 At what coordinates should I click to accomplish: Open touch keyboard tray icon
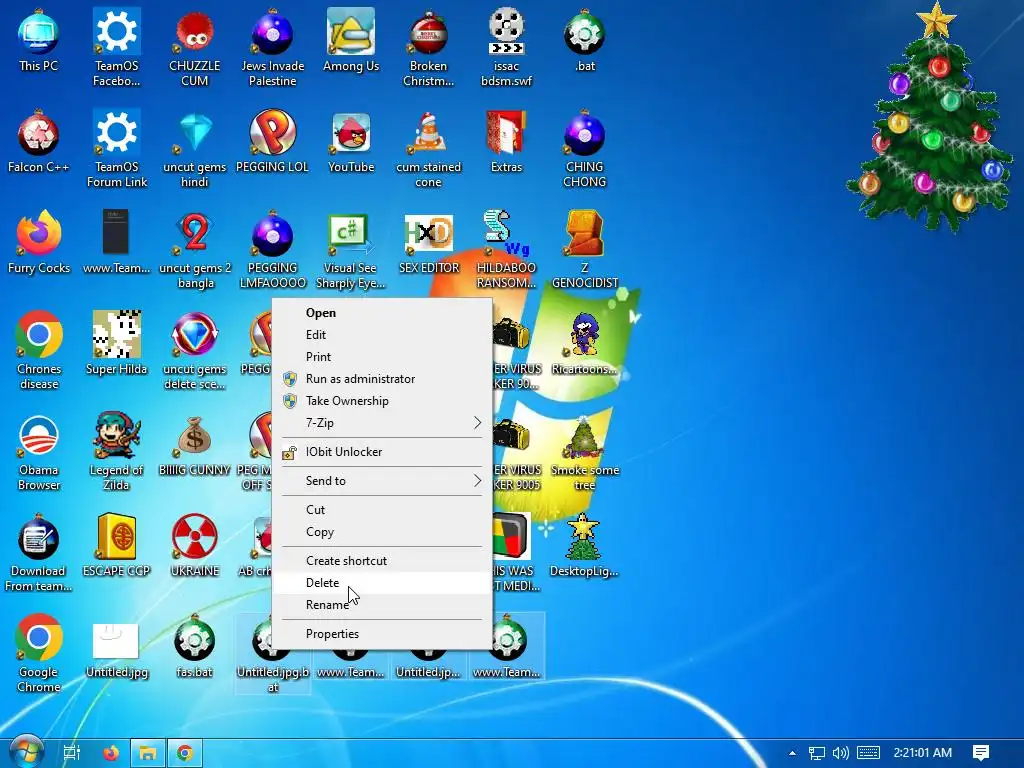click(868, 753)
